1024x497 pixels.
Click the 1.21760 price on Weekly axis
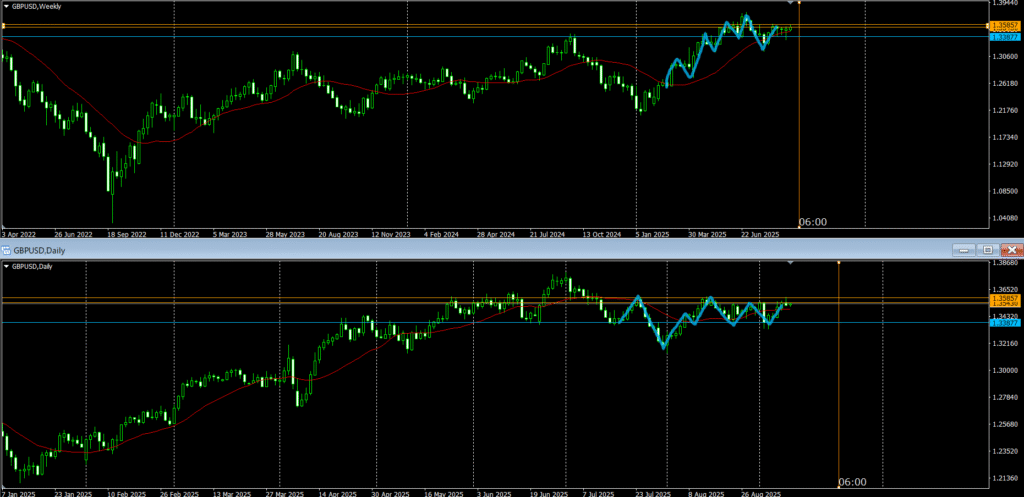click(x=1004, y=110)
